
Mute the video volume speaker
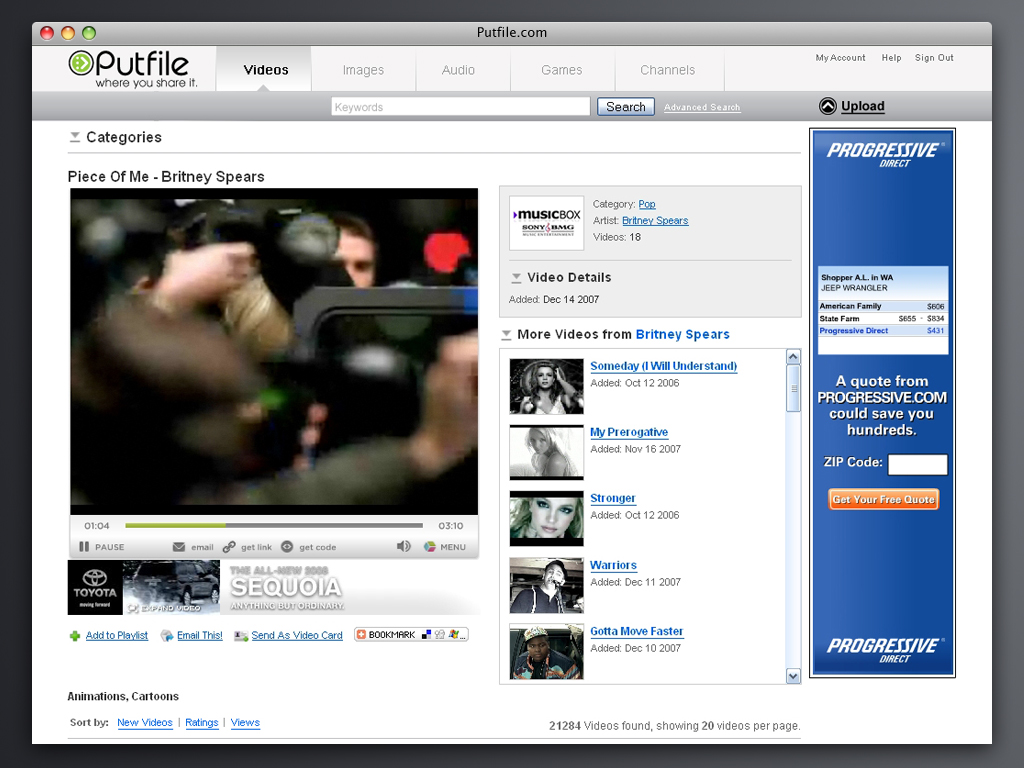pyautogui.click(x=403, y=547)
